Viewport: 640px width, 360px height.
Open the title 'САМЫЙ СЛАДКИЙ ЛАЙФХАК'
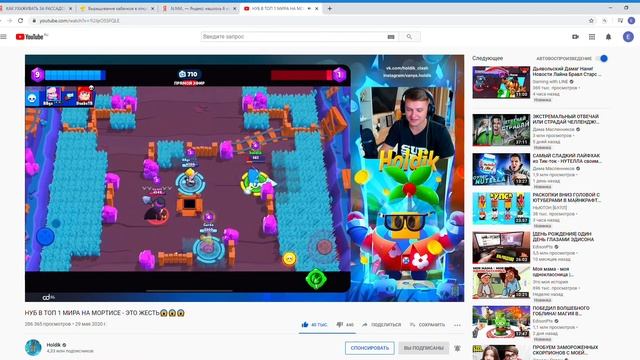(567, 158)
